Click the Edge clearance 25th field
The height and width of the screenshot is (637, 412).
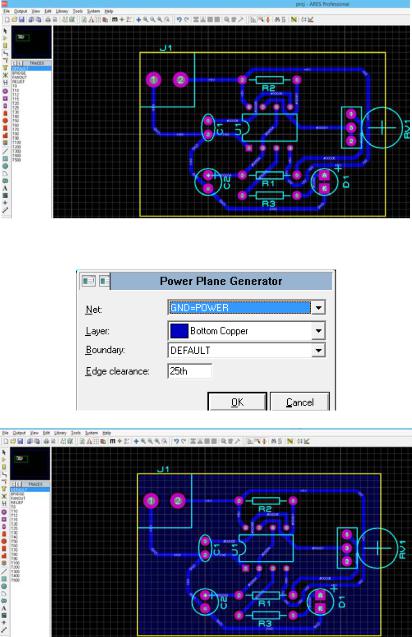coord(190,371)
